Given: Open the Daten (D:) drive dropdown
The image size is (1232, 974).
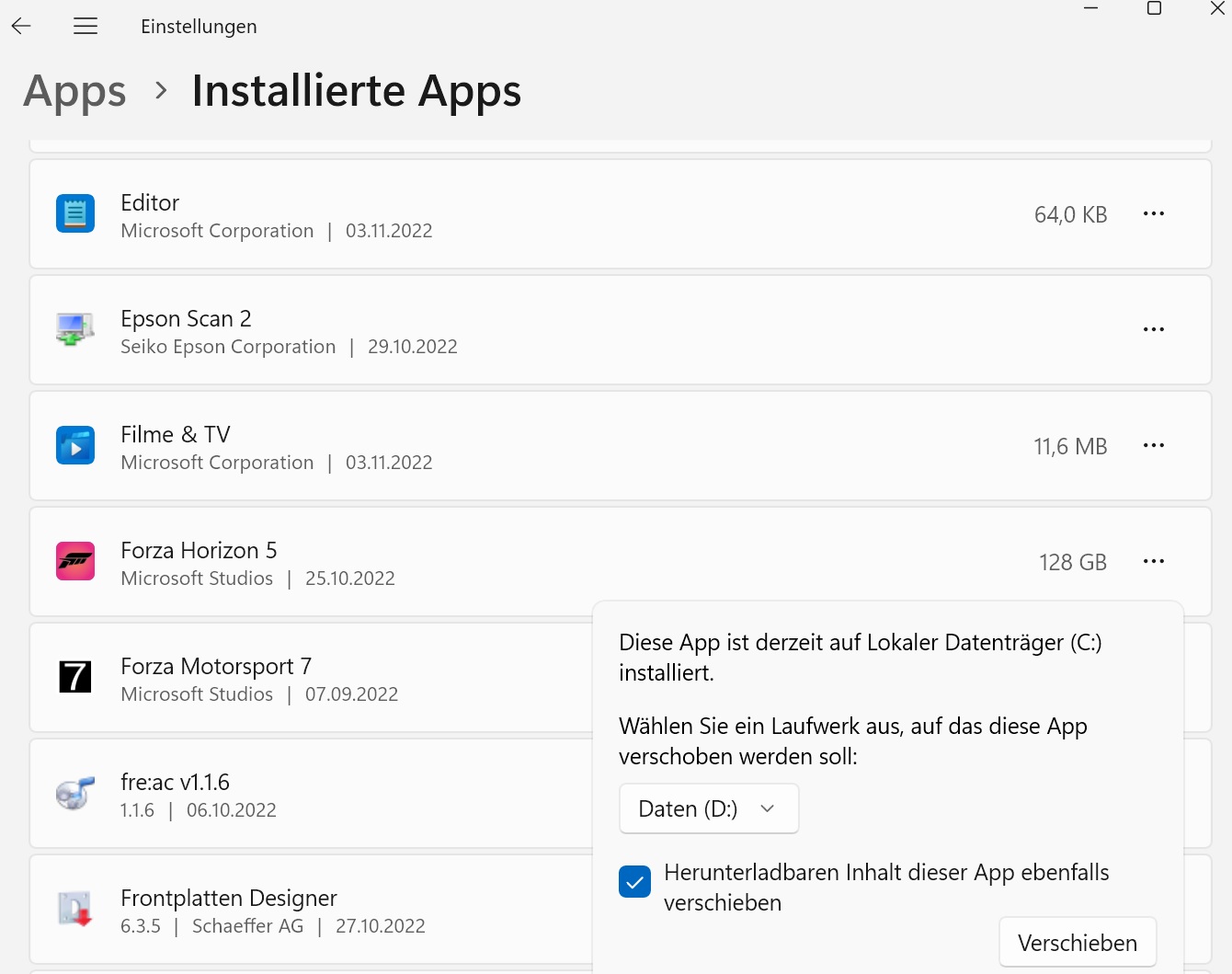Looking at the screenshot, I should coord(709,808).
